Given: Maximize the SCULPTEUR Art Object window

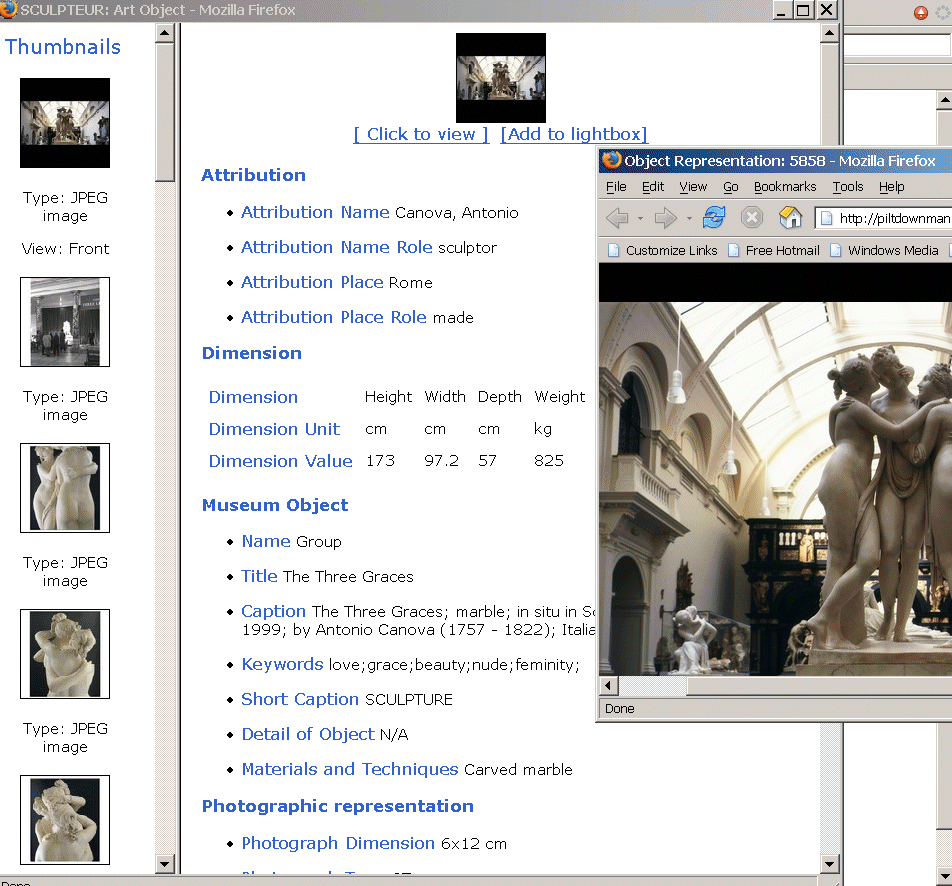Looking at the screenshot, I should tap(803, 10).
